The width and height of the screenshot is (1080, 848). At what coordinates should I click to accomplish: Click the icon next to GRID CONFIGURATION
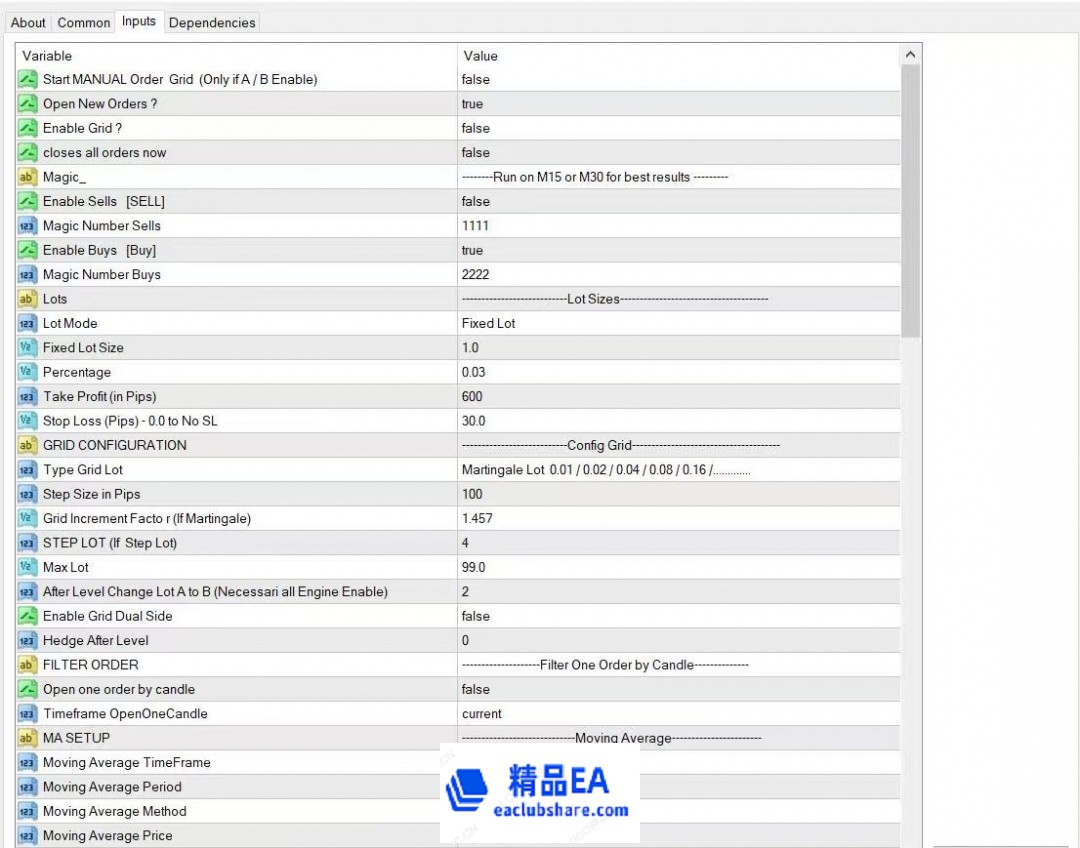click(x=28, y=445)
